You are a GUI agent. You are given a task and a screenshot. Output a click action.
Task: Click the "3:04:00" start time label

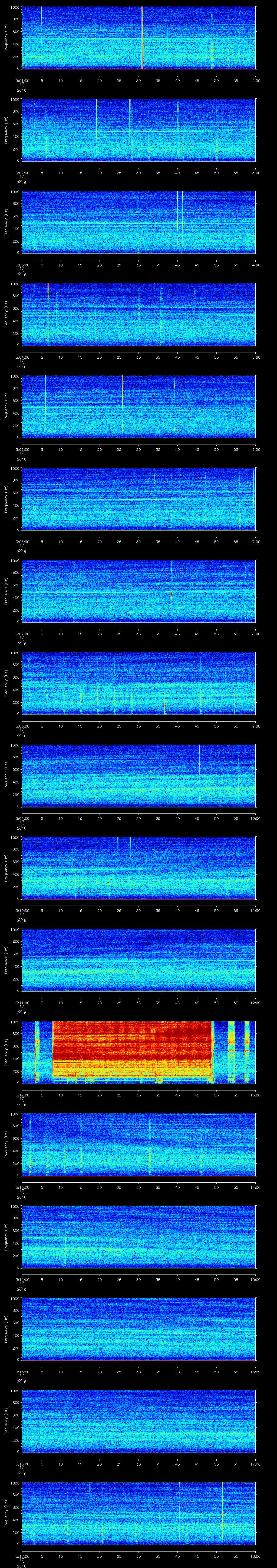pos(22,357)
